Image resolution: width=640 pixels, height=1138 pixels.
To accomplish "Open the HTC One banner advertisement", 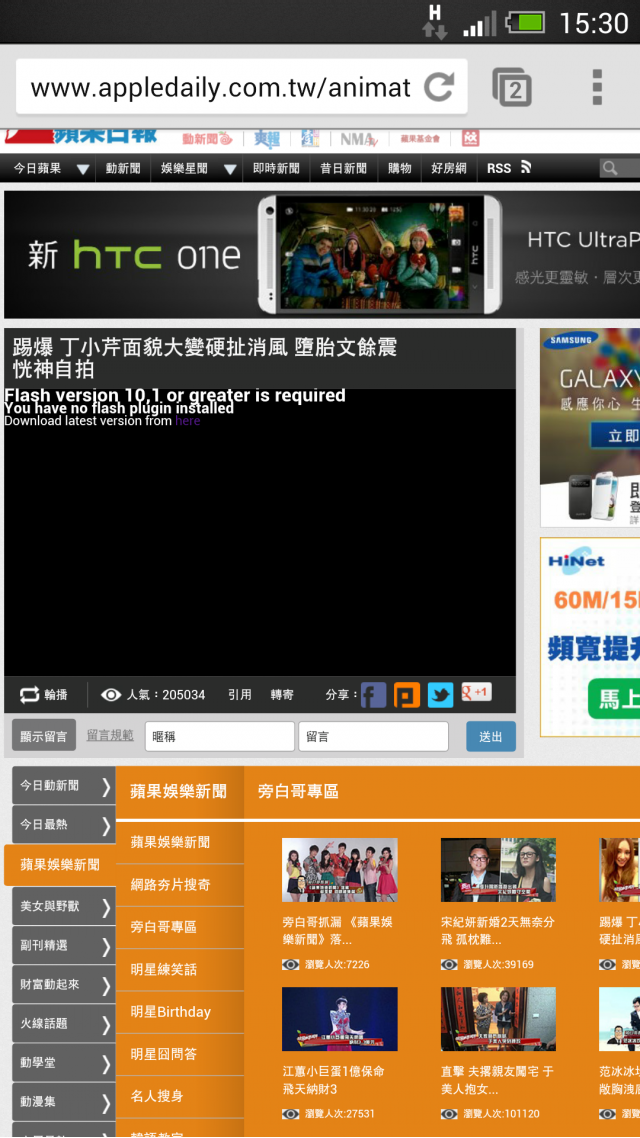I will pyautogui.click(x=322, y=255).
